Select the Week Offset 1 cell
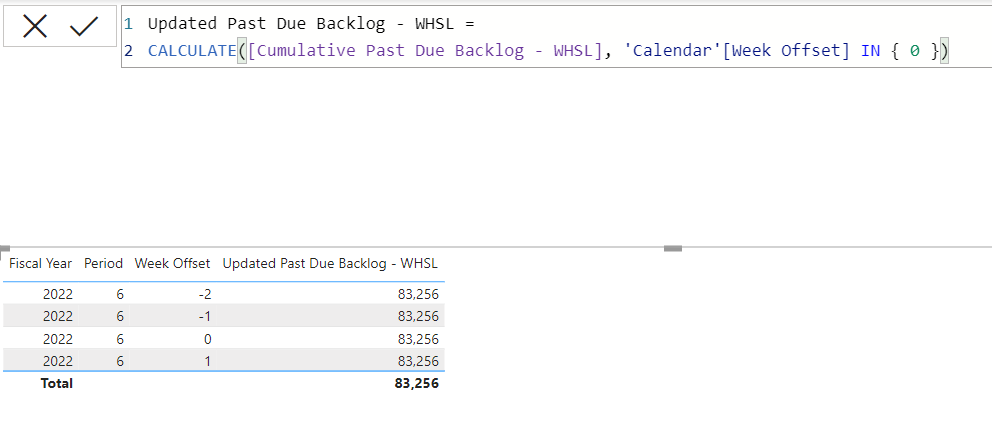This screenshot has width=992, height=442. point(208,361)
